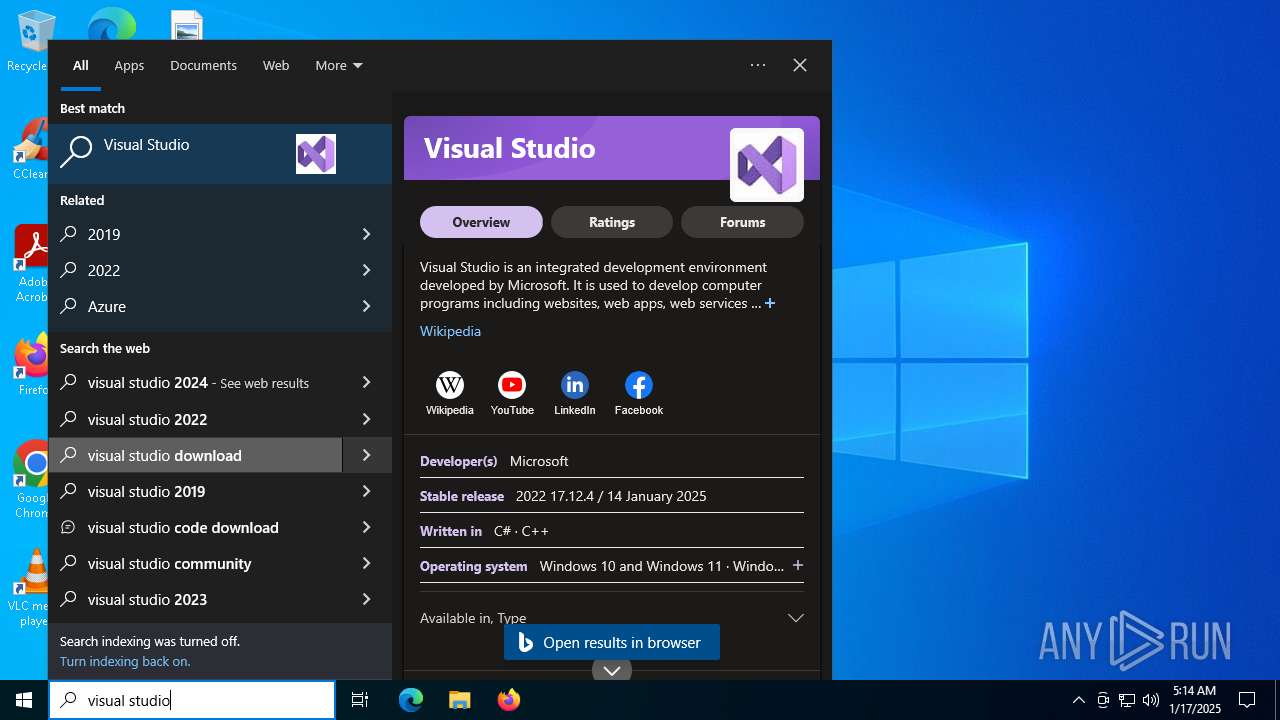Image resolution: width=1280 pixels, height=720 pixels.
Task: Select the Ratings pill tab
Action: point(612,222)
